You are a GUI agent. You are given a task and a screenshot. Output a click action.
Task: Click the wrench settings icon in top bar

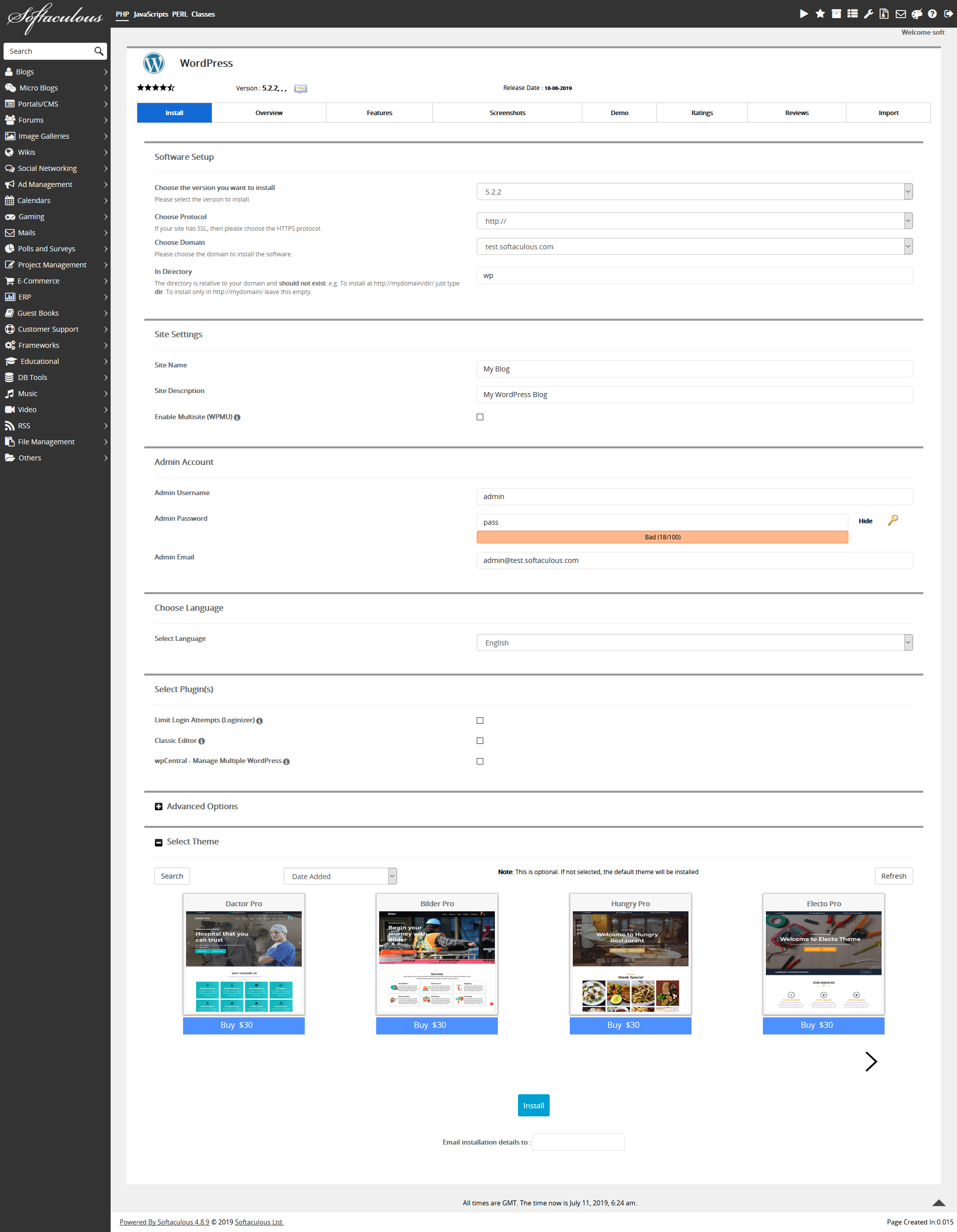(868, 14)
